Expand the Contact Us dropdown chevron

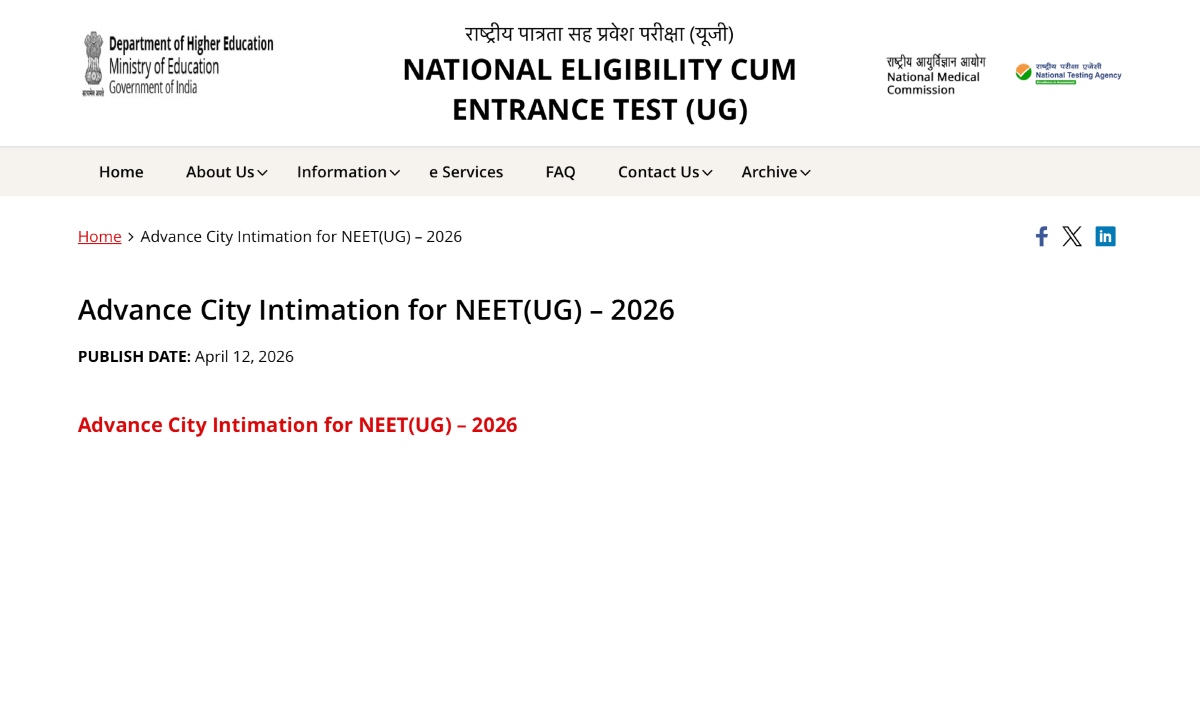(707, 173)
